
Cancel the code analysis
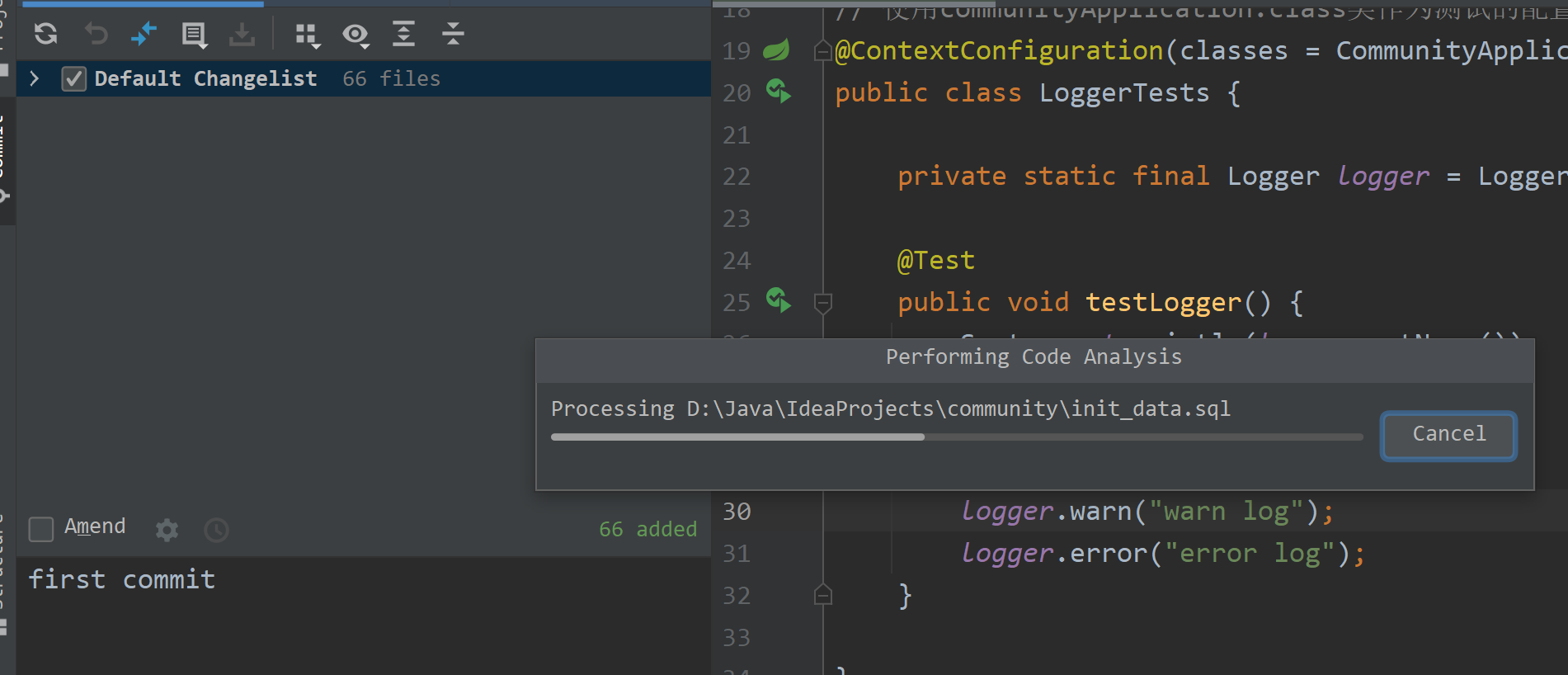(1448, 435)
